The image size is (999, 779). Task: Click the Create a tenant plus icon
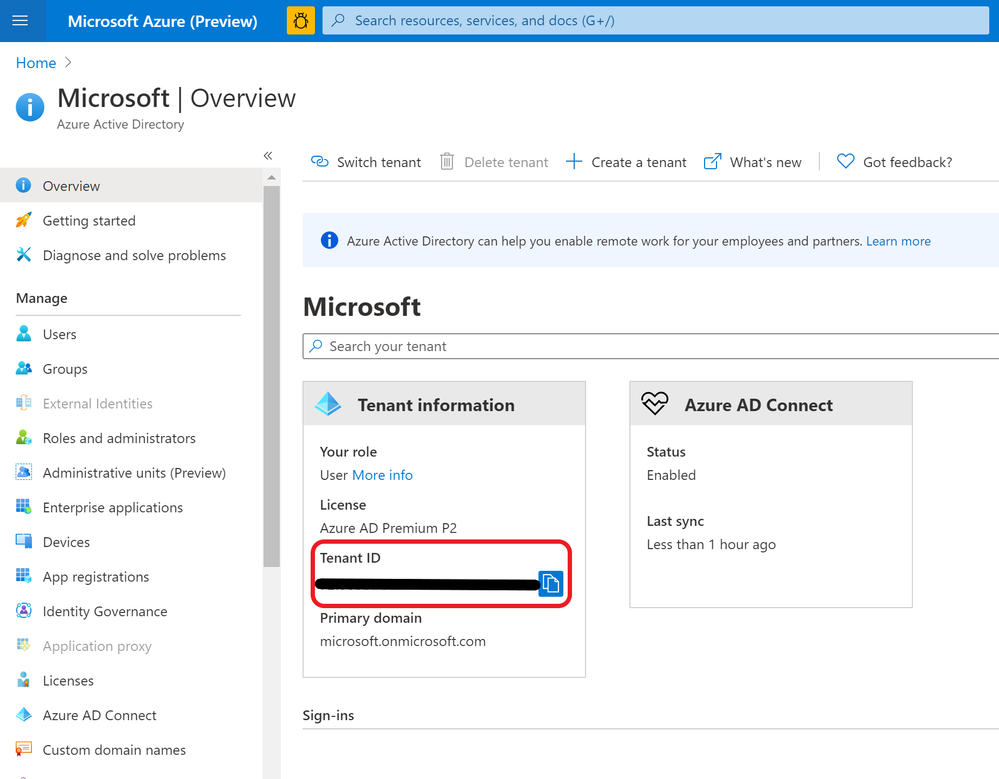click(574, 162)
